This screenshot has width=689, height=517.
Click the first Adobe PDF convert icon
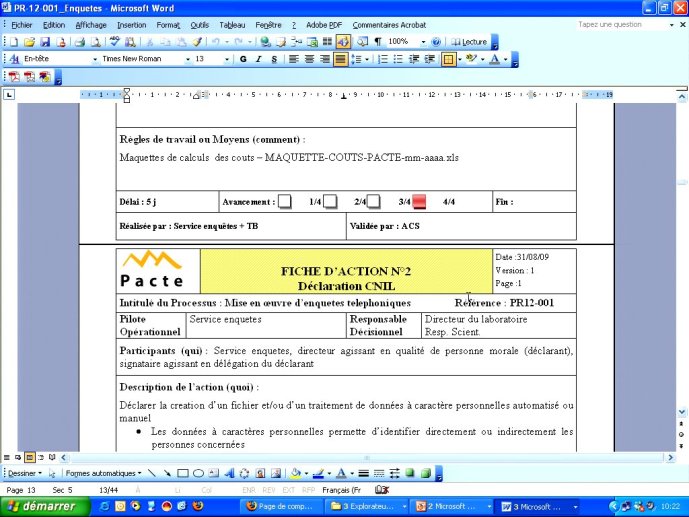click(14, 77)
